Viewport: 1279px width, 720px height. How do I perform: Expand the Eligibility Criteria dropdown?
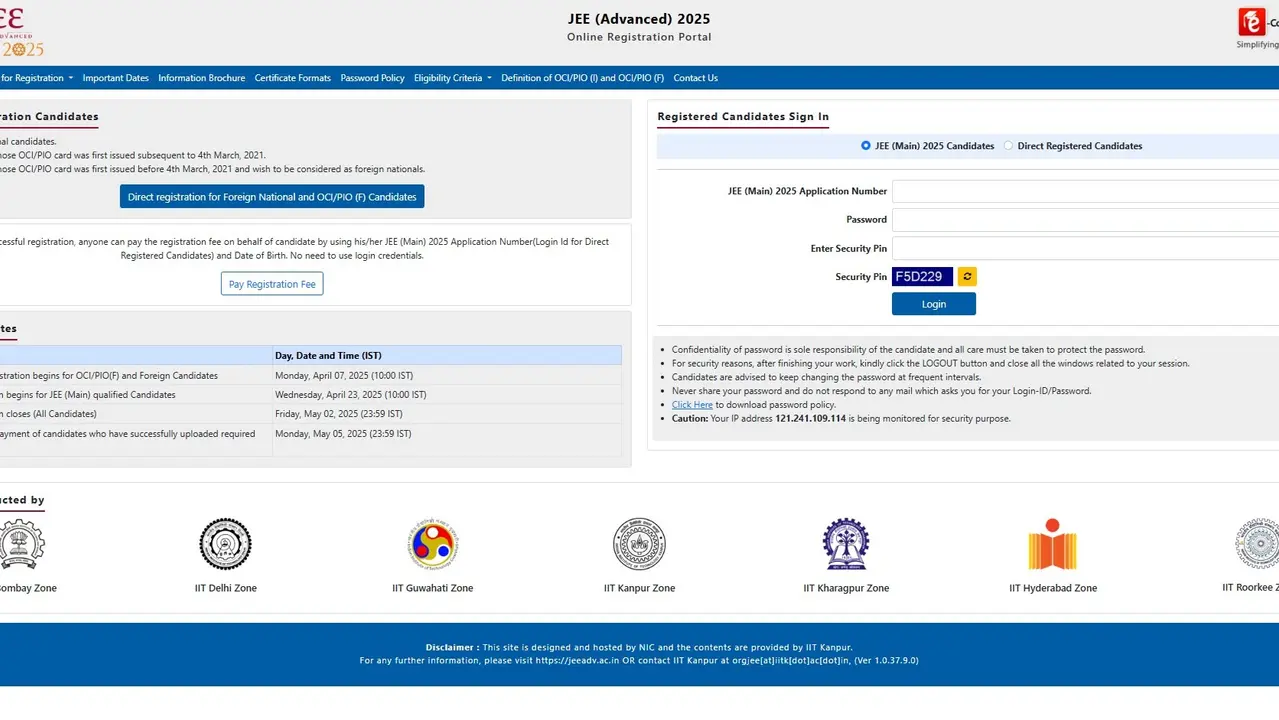[x=450, y=77]
